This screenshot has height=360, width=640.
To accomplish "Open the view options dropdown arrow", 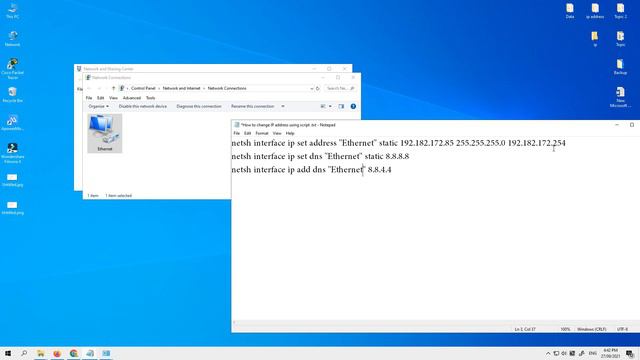I will pos(330,107).
